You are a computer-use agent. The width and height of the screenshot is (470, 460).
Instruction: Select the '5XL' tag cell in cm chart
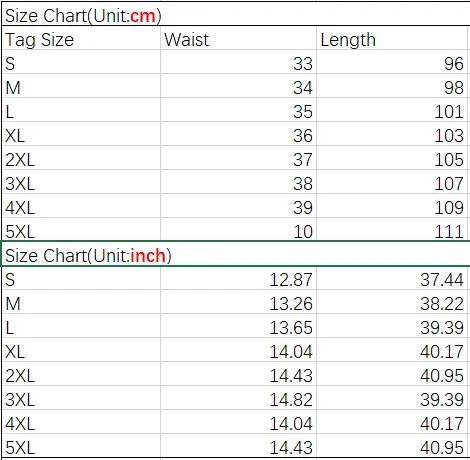(81, 230)
